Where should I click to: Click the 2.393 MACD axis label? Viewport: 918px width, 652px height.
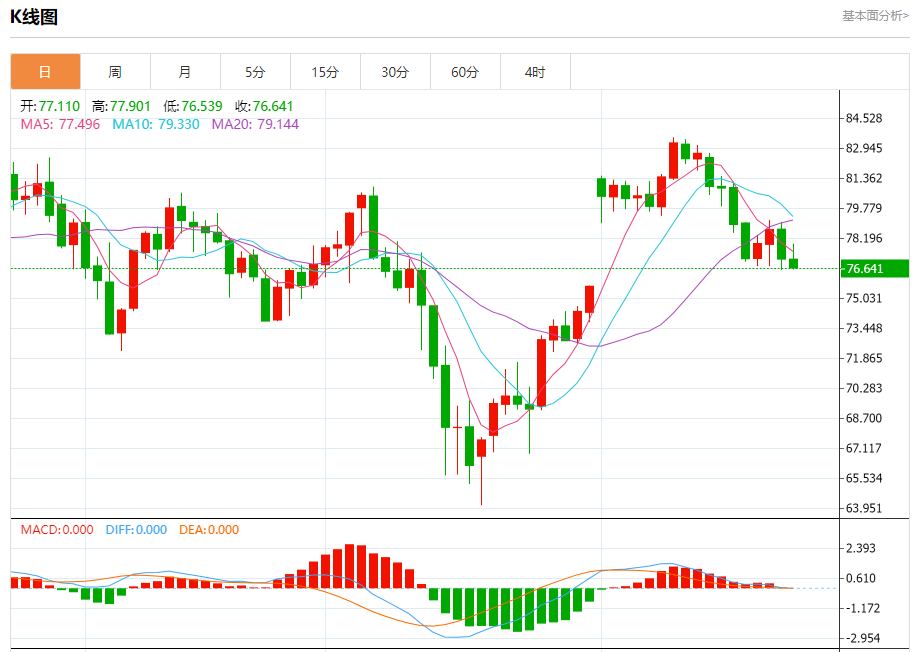tap(861, 548)
